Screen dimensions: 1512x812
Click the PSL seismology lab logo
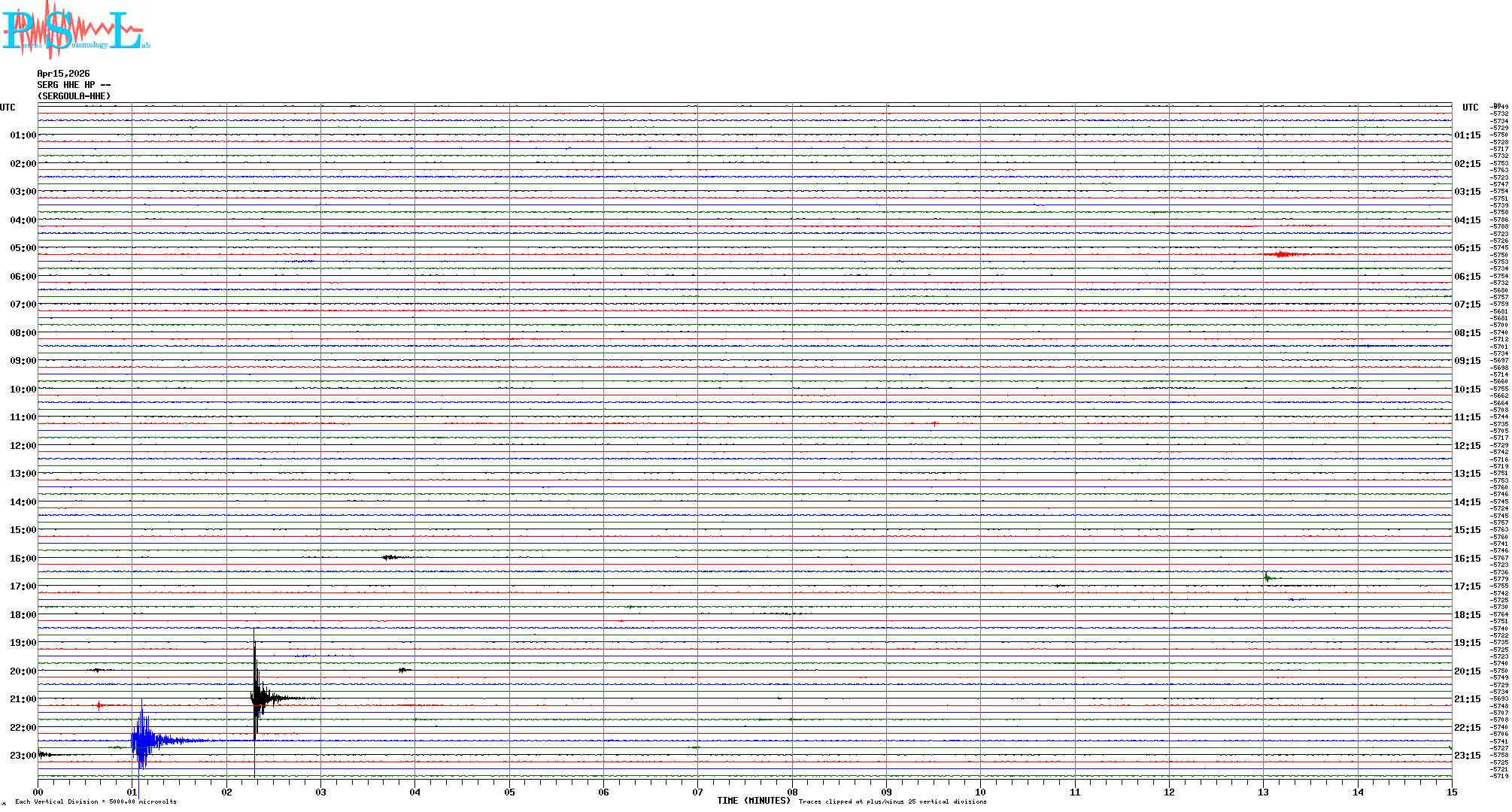tap(75, 30)
